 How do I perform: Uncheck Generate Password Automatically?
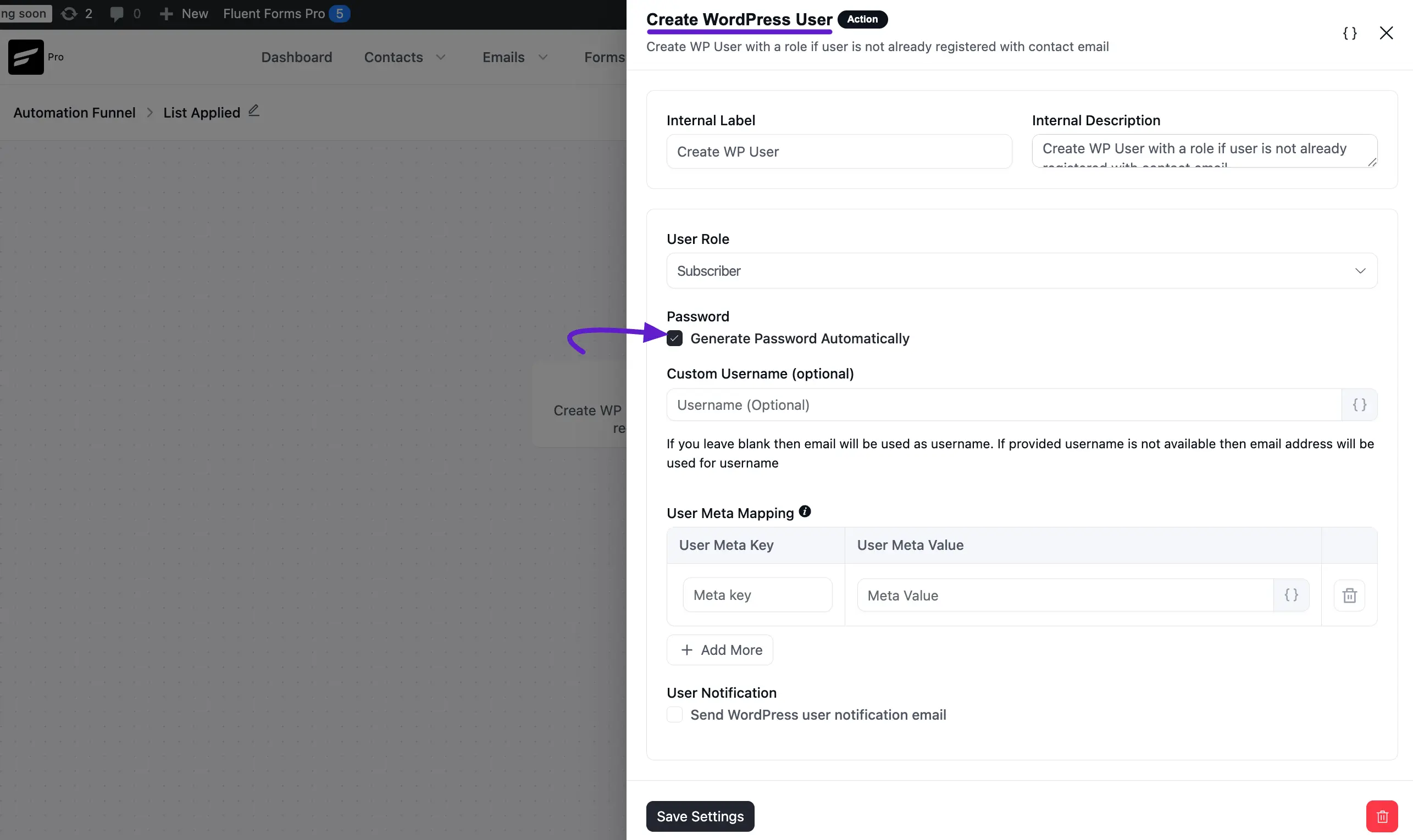[x=674, y=338]
